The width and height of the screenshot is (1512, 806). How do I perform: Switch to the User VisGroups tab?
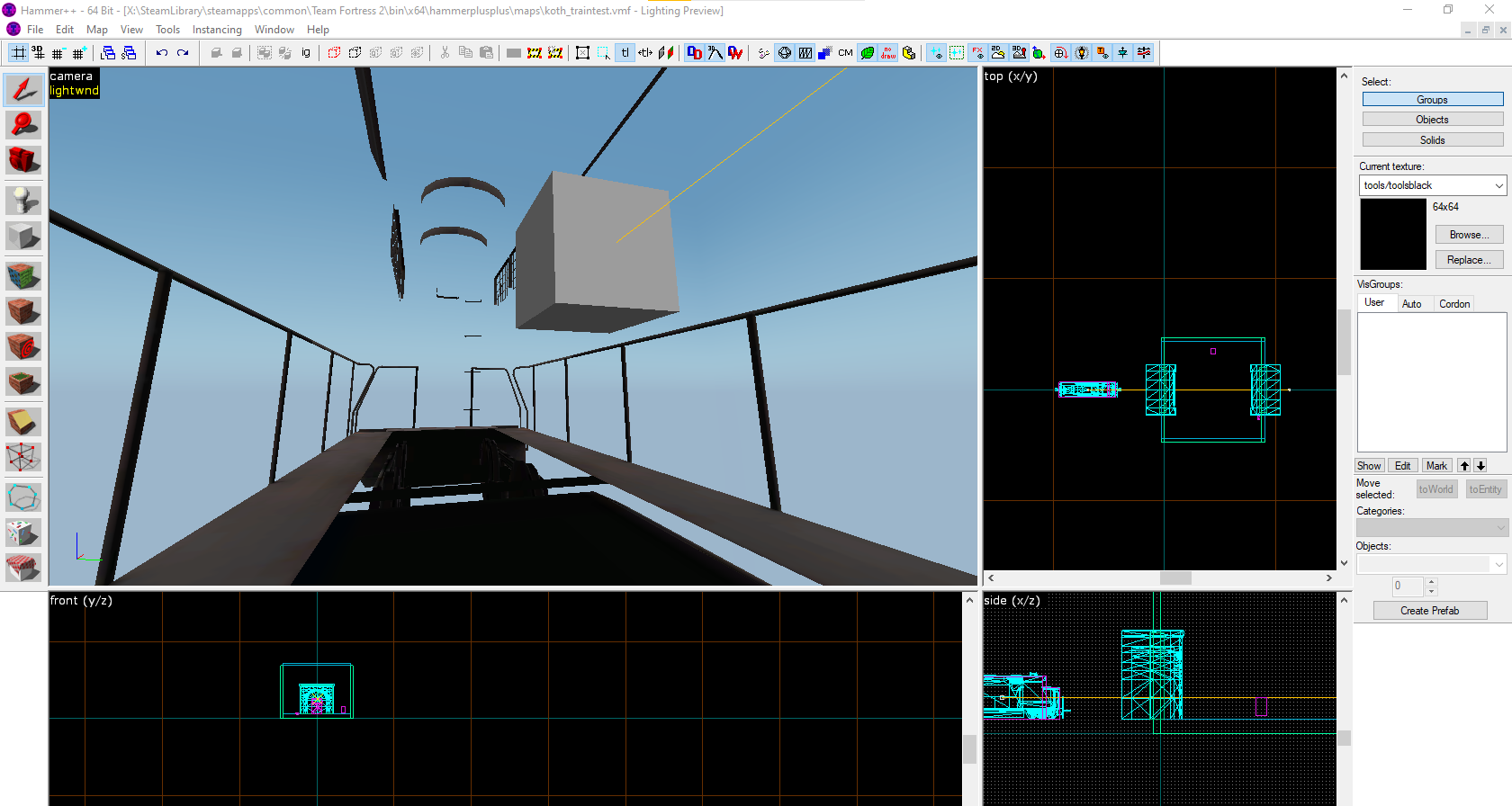tap(1374, 302)
